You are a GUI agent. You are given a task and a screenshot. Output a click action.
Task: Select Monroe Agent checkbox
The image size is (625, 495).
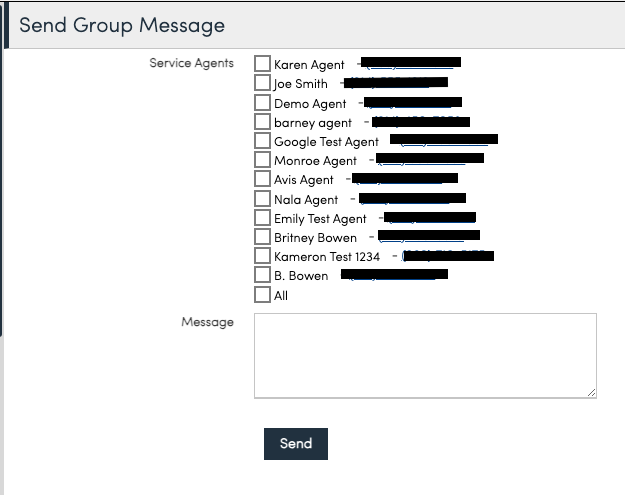tap(262, 159)
